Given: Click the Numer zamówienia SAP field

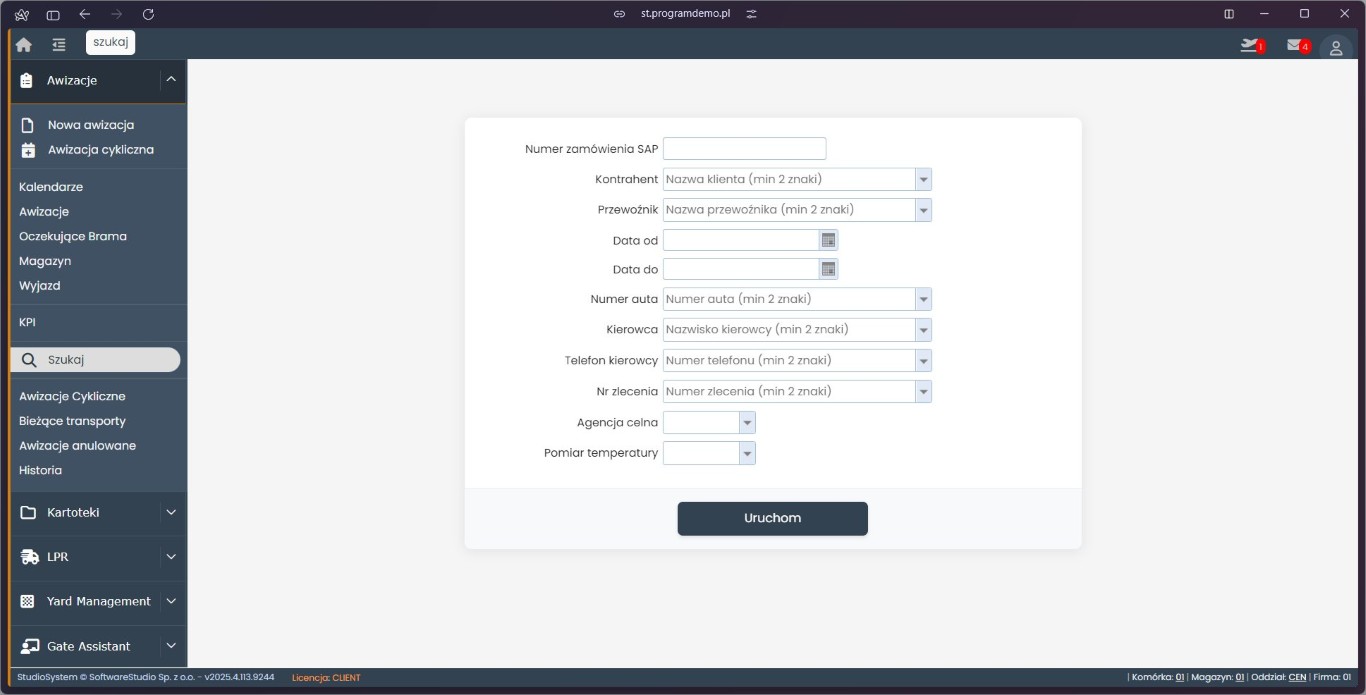Looking at the screenshot, I should 745,148.
